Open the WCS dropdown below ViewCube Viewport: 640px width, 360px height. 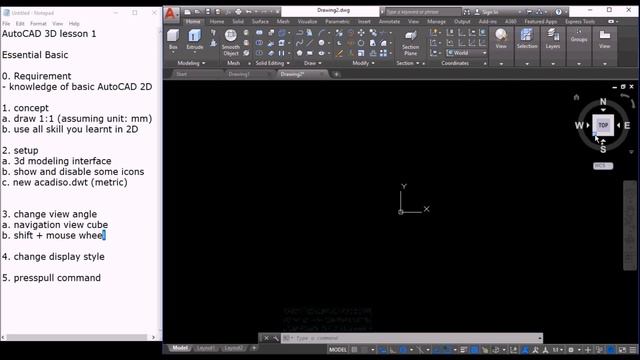[603, 166]
